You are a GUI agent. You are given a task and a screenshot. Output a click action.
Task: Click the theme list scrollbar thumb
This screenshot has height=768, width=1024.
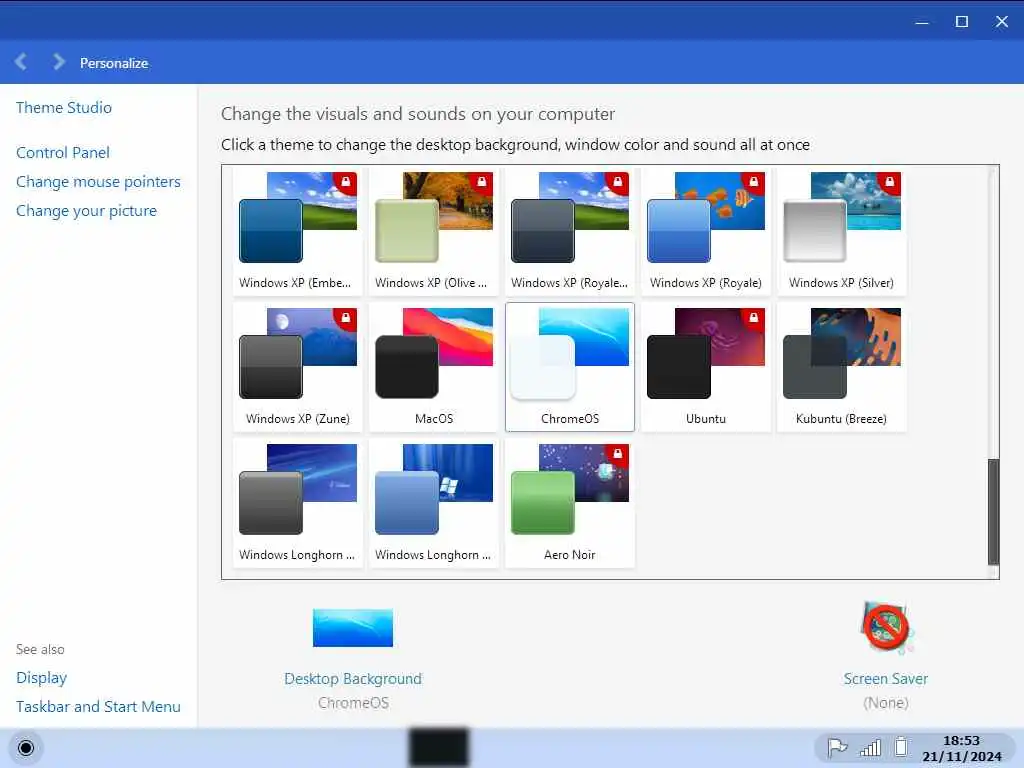(x=993, y=511)
